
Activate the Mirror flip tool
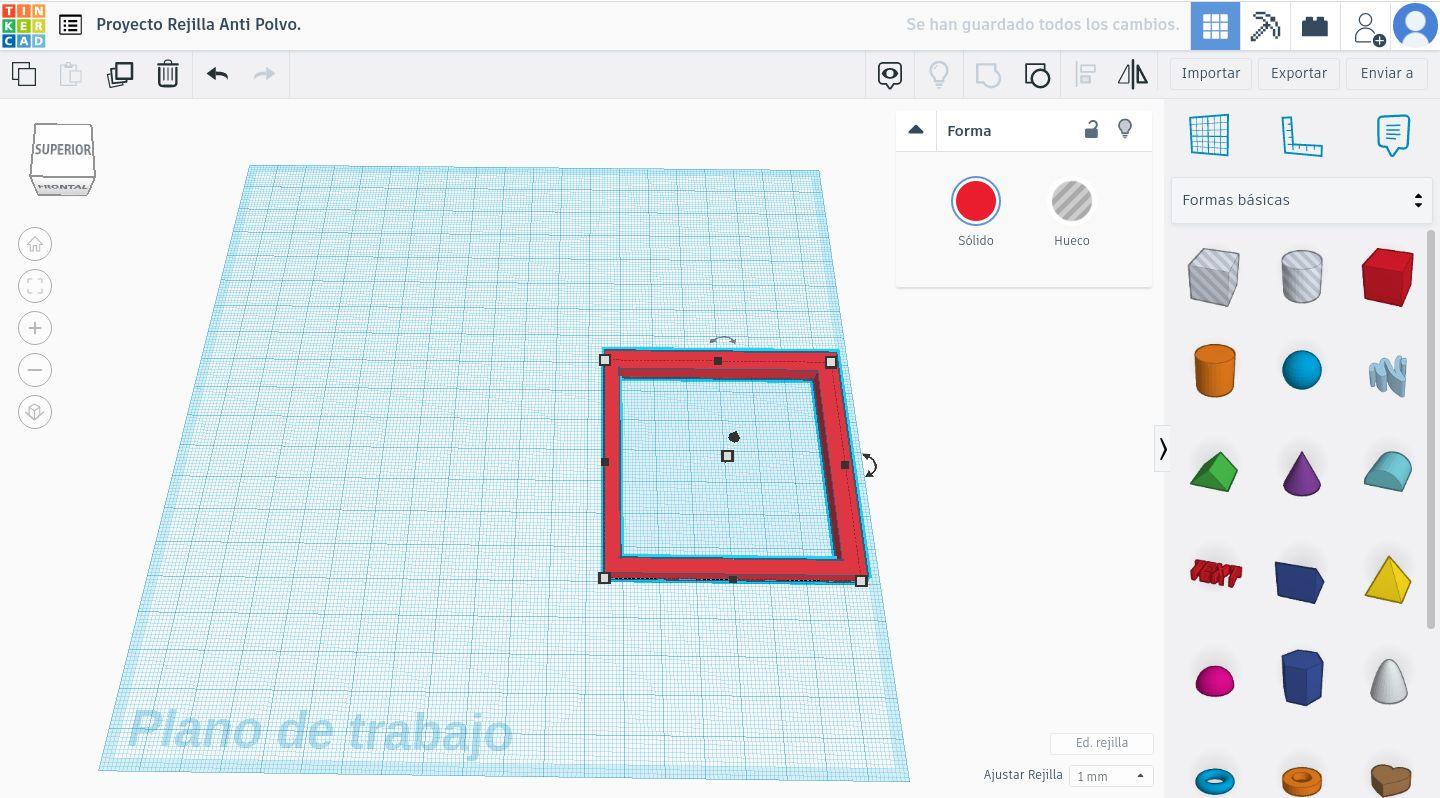pos(1133,74)
